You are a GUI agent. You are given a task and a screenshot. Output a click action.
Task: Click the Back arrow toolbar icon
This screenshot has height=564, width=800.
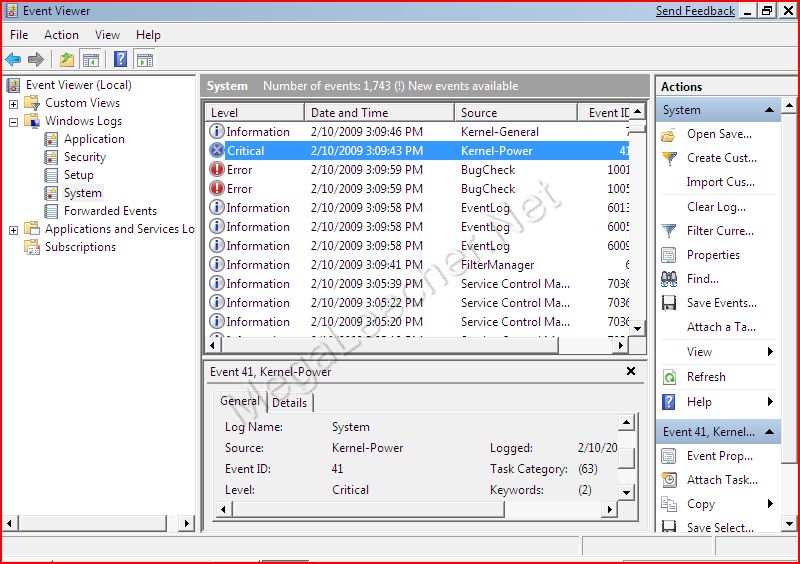click(x=13, y=60)
